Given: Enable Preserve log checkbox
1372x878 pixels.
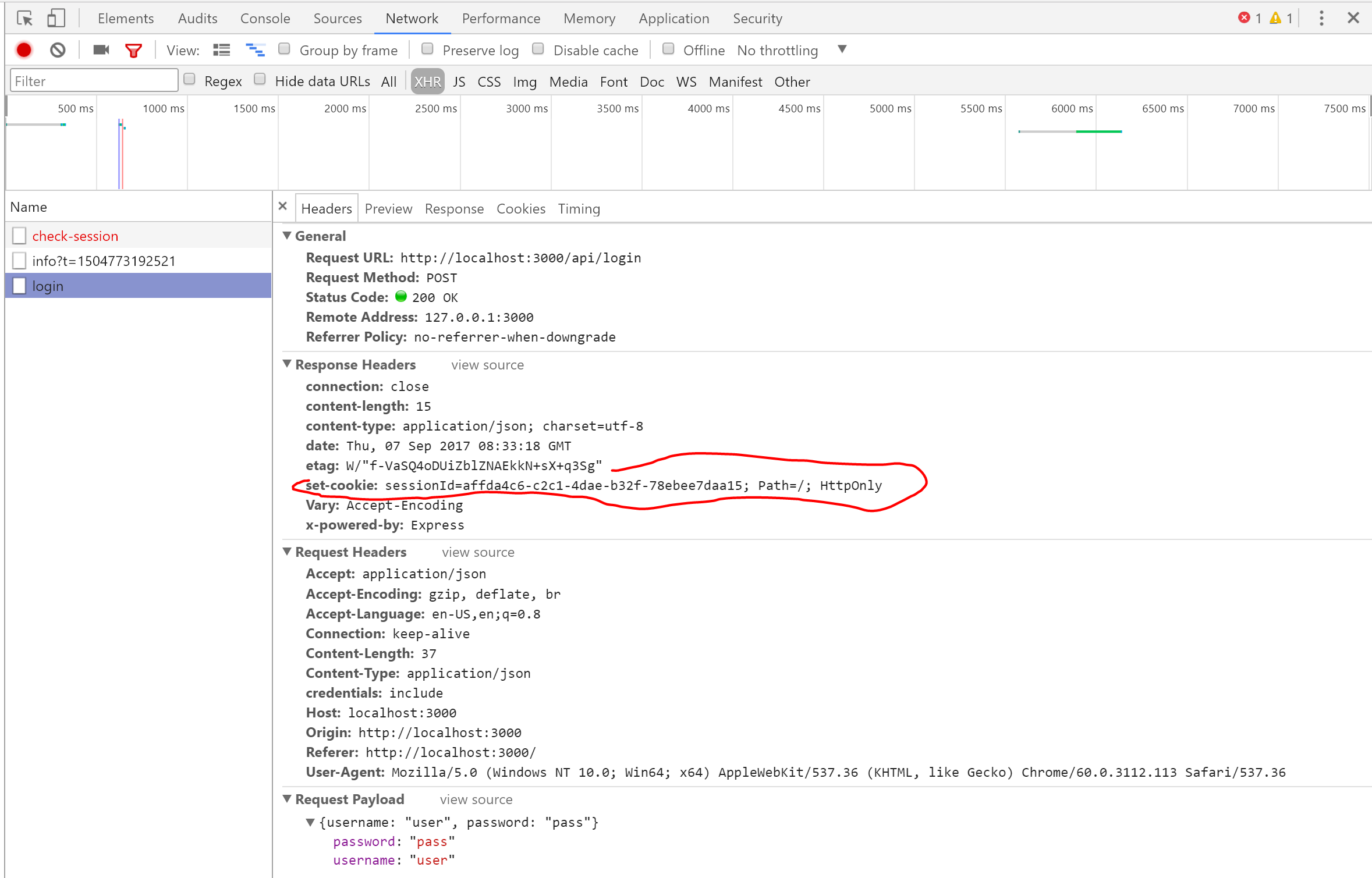Looking at the screenshot, I should [427, 49].
